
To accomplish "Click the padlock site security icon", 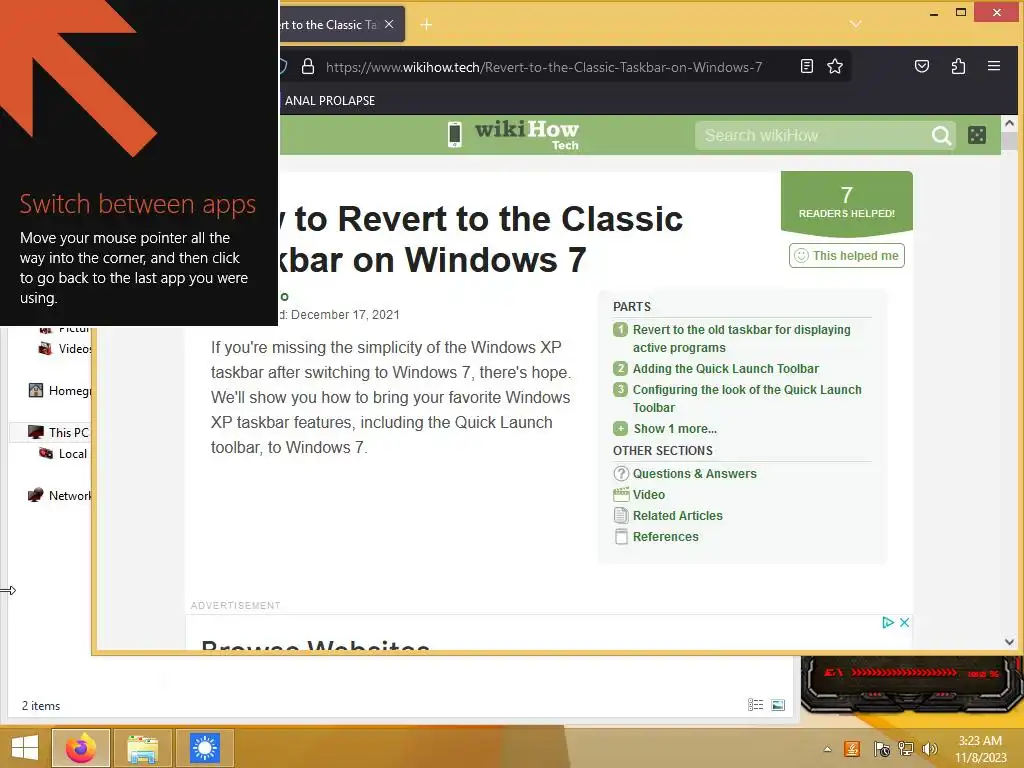I will click(x=308, y=67).
